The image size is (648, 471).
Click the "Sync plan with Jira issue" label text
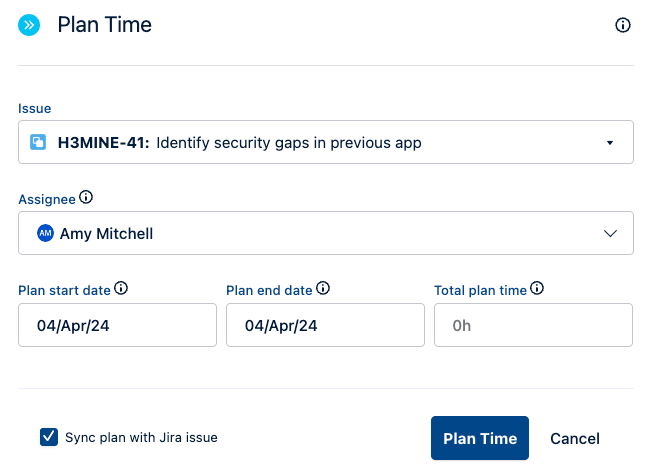(141, 437)
